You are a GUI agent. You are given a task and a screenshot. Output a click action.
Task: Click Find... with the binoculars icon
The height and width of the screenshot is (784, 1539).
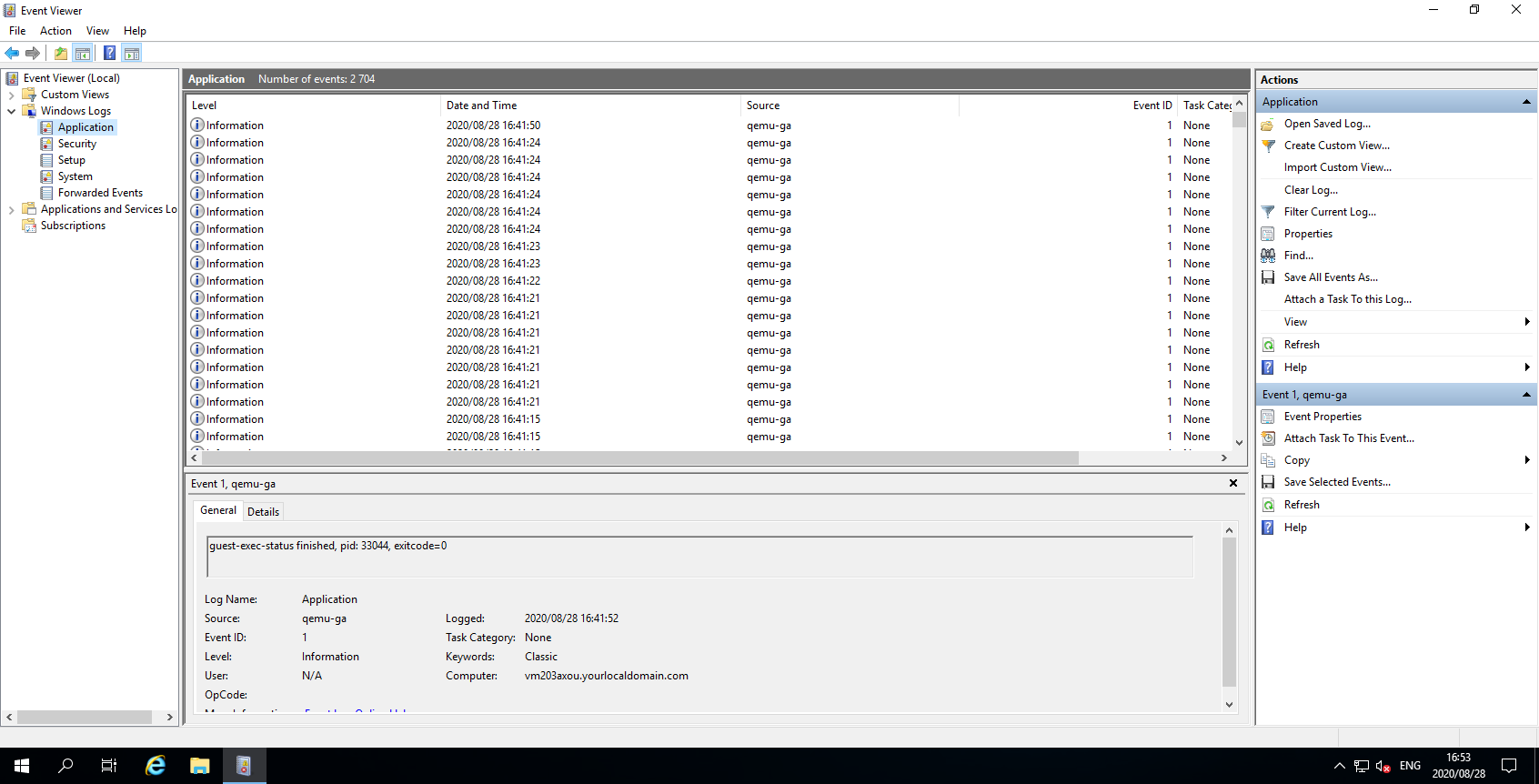click(x=1299, y=256)
